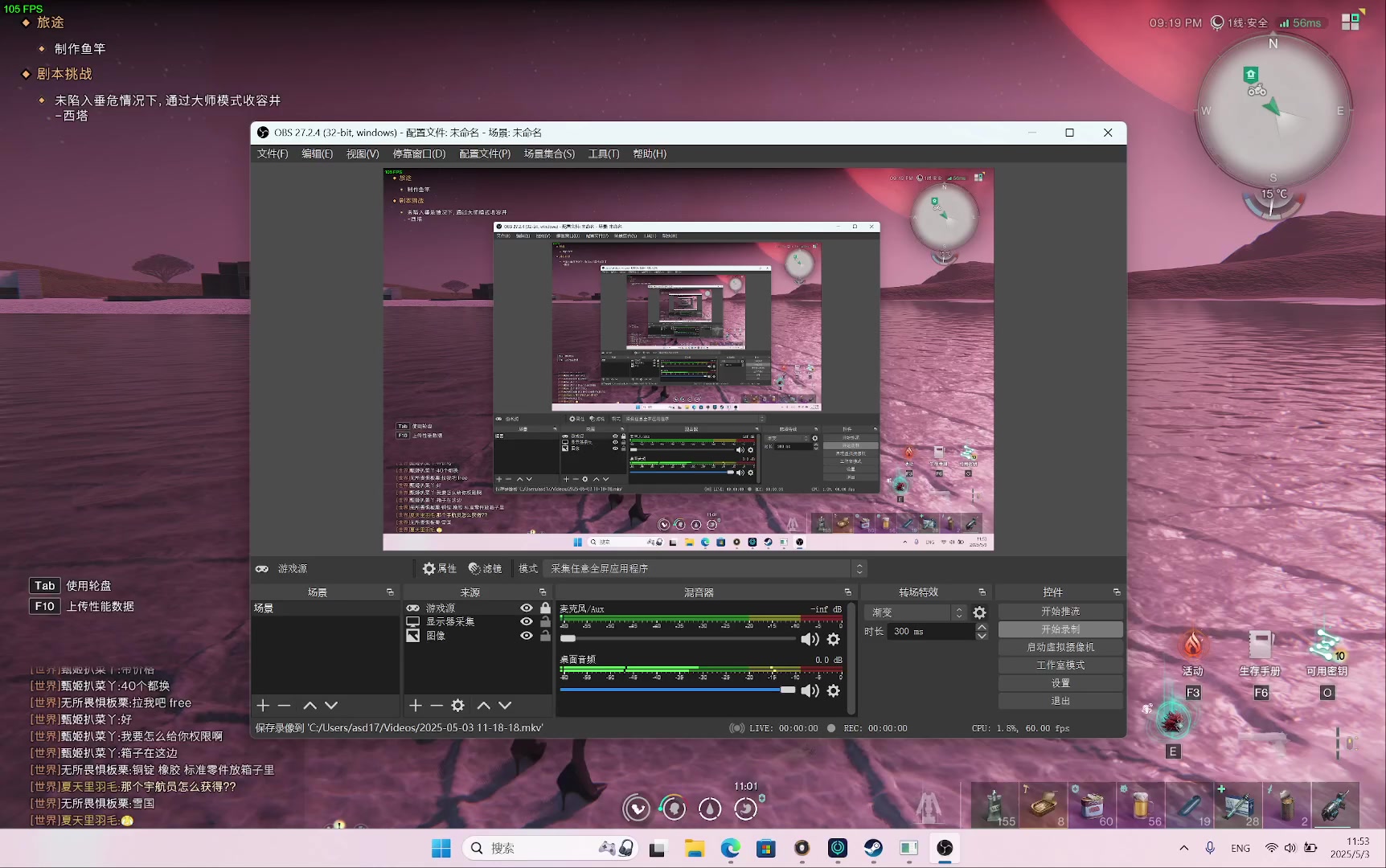Open the 编辑(E) menu
This screenshot has height=868, width=1386.
click(317, 154)
